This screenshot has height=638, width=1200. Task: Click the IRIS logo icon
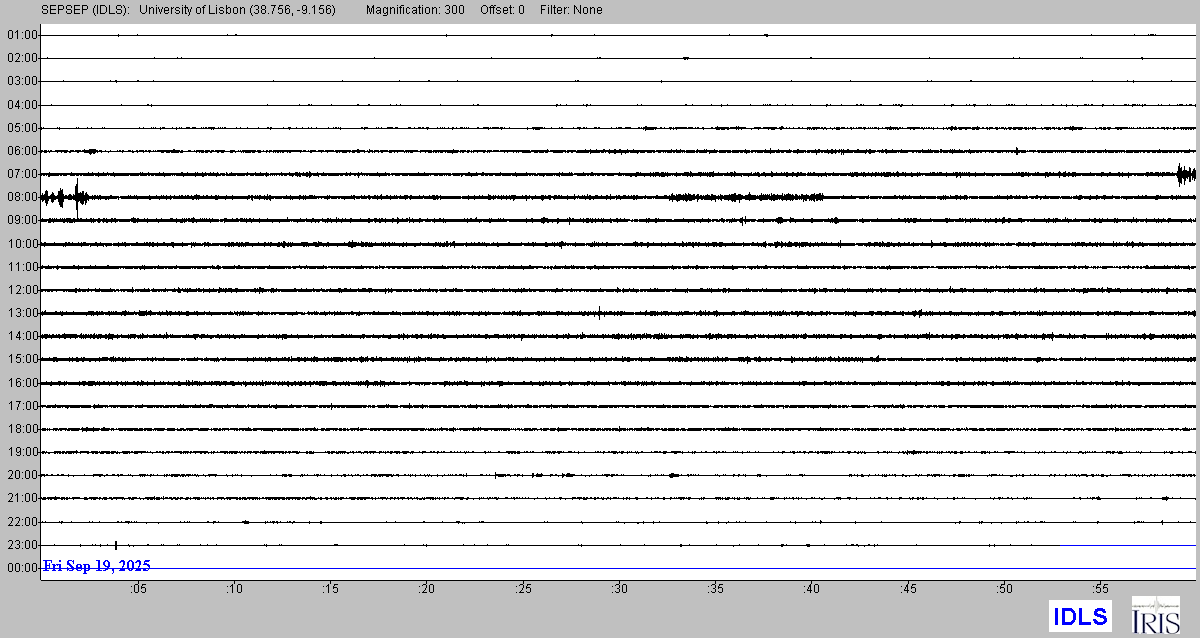1155,615
